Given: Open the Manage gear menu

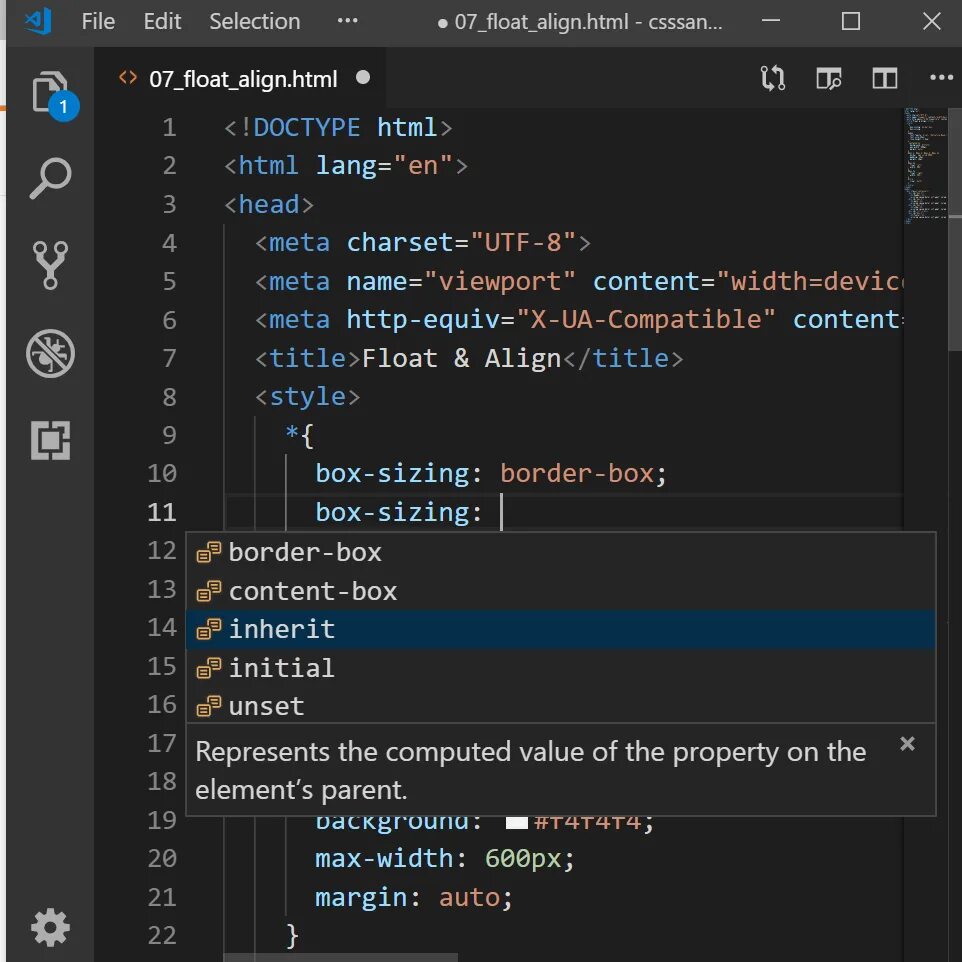Looking at the screenshot, I should click(50, 927).
